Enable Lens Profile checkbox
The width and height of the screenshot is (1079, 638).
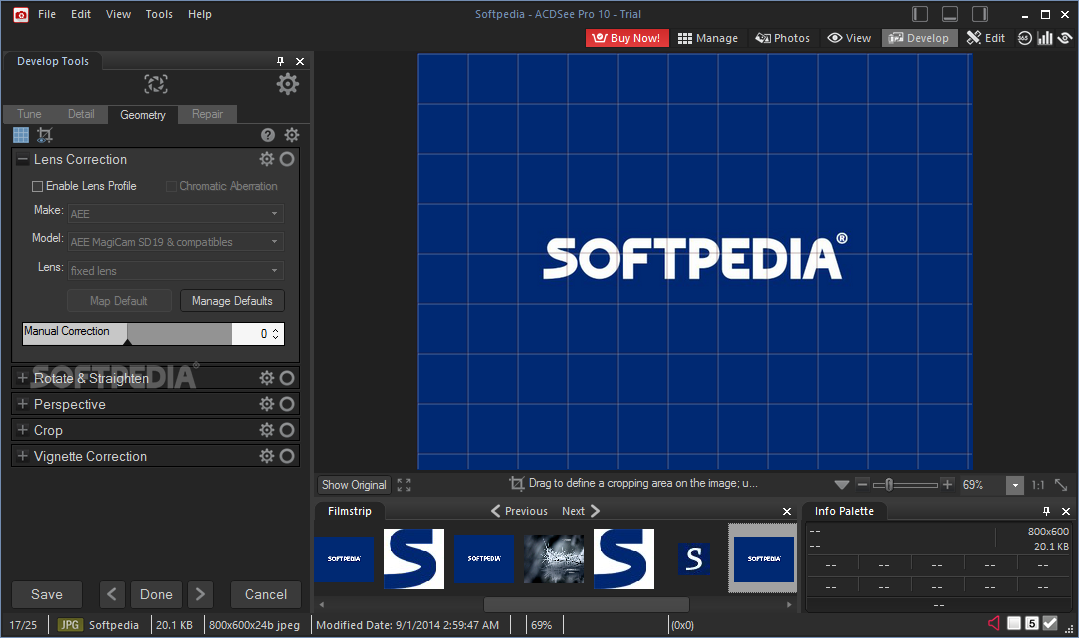click(x=38, y=187)
